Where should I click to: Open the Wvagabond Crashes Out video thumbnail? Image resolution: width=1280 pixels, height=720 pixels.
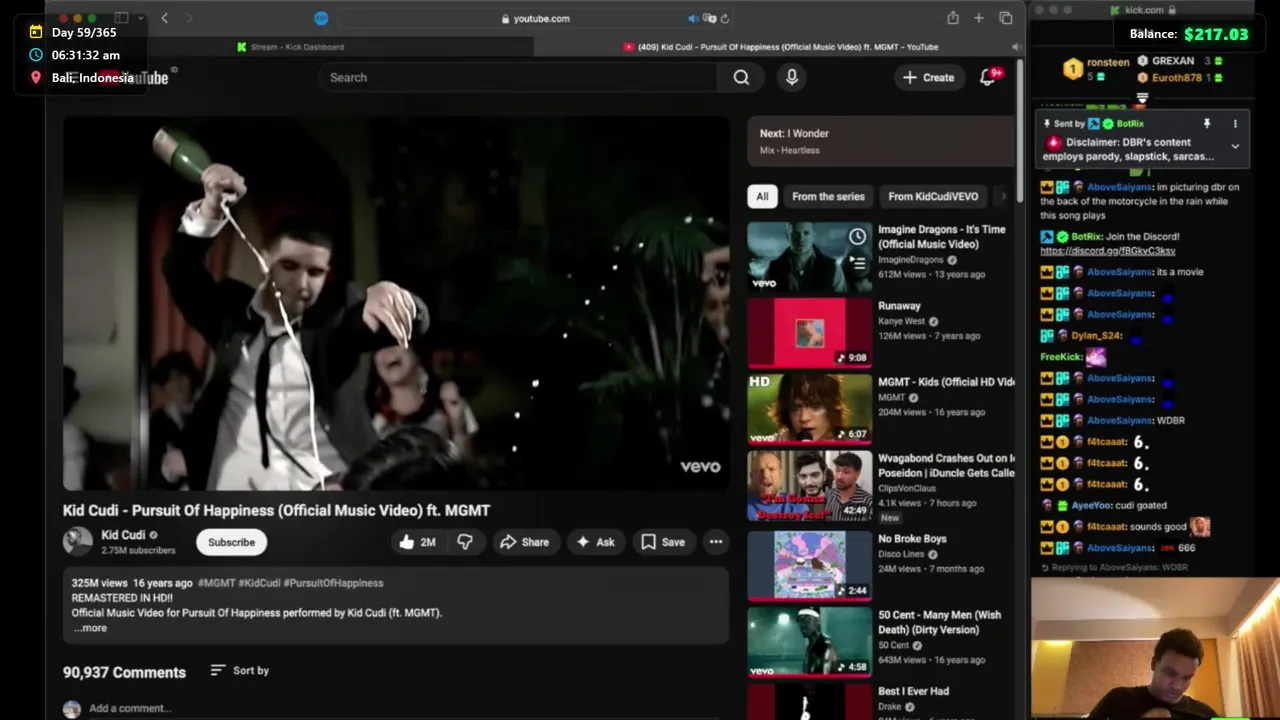coord(810,486)
